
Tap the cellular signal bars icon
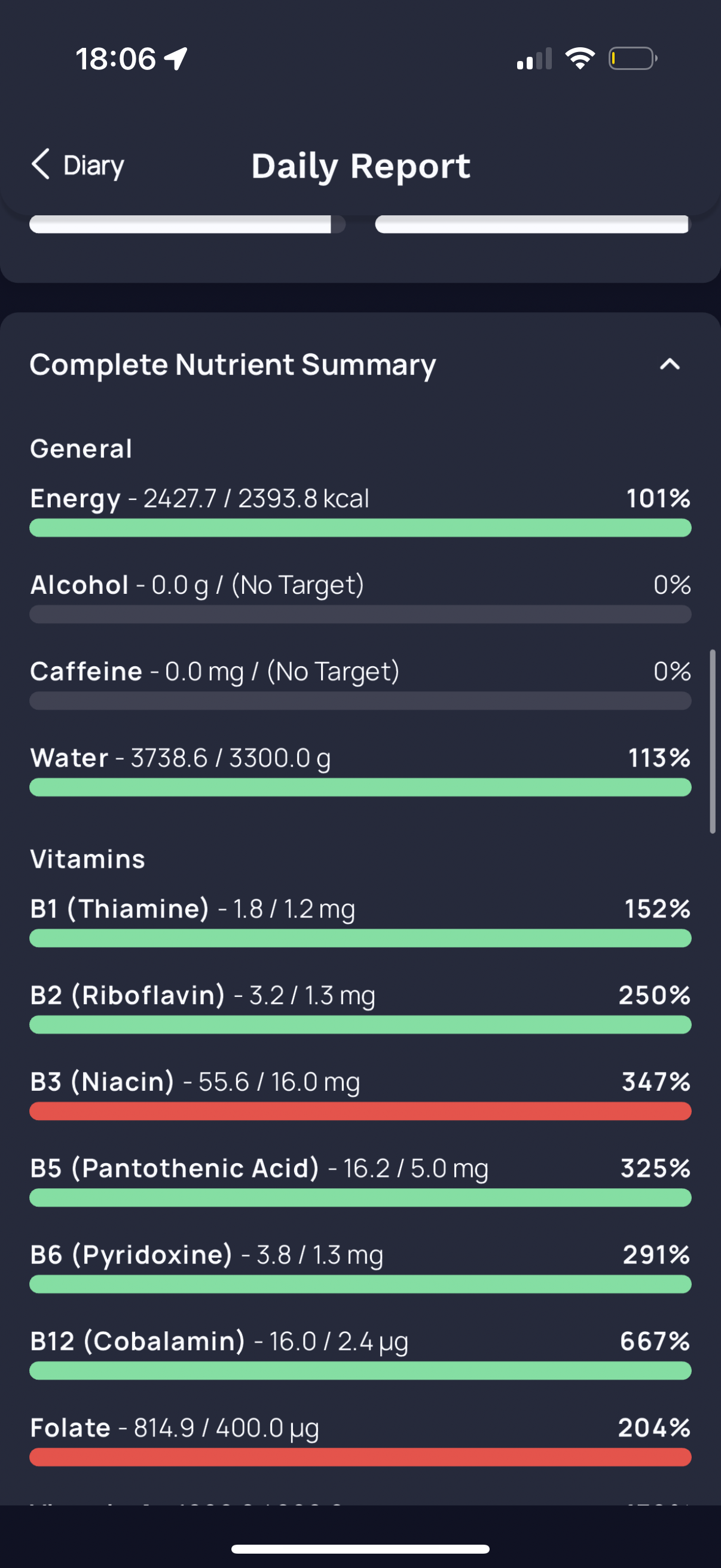pos(534,59)
